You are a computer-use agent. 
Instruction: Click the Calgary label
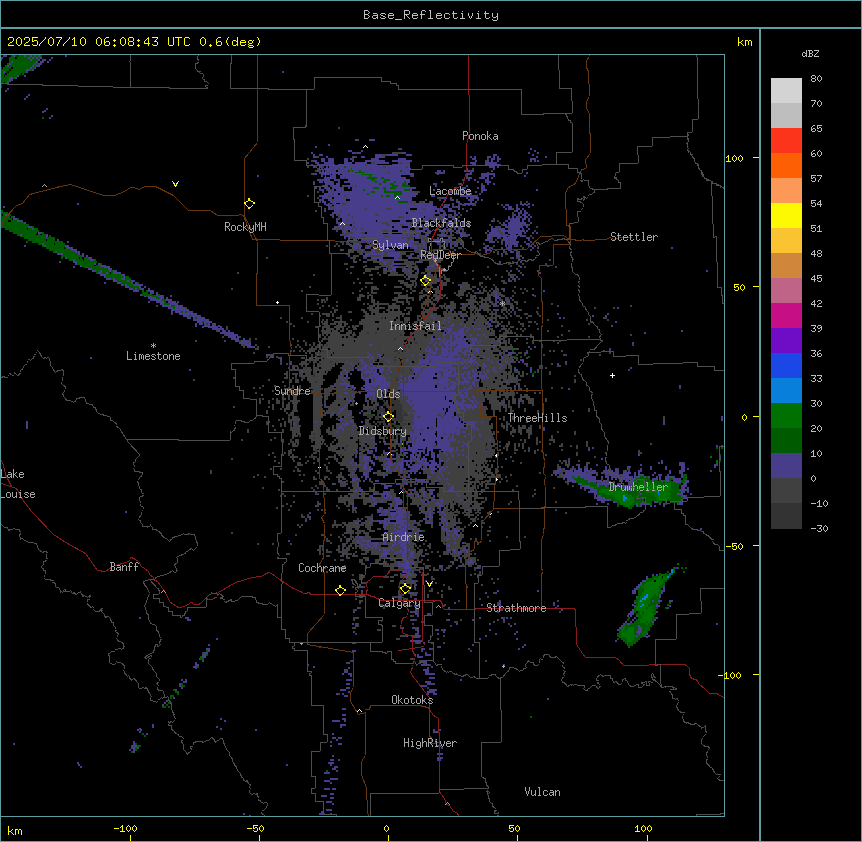click(400, 603)
